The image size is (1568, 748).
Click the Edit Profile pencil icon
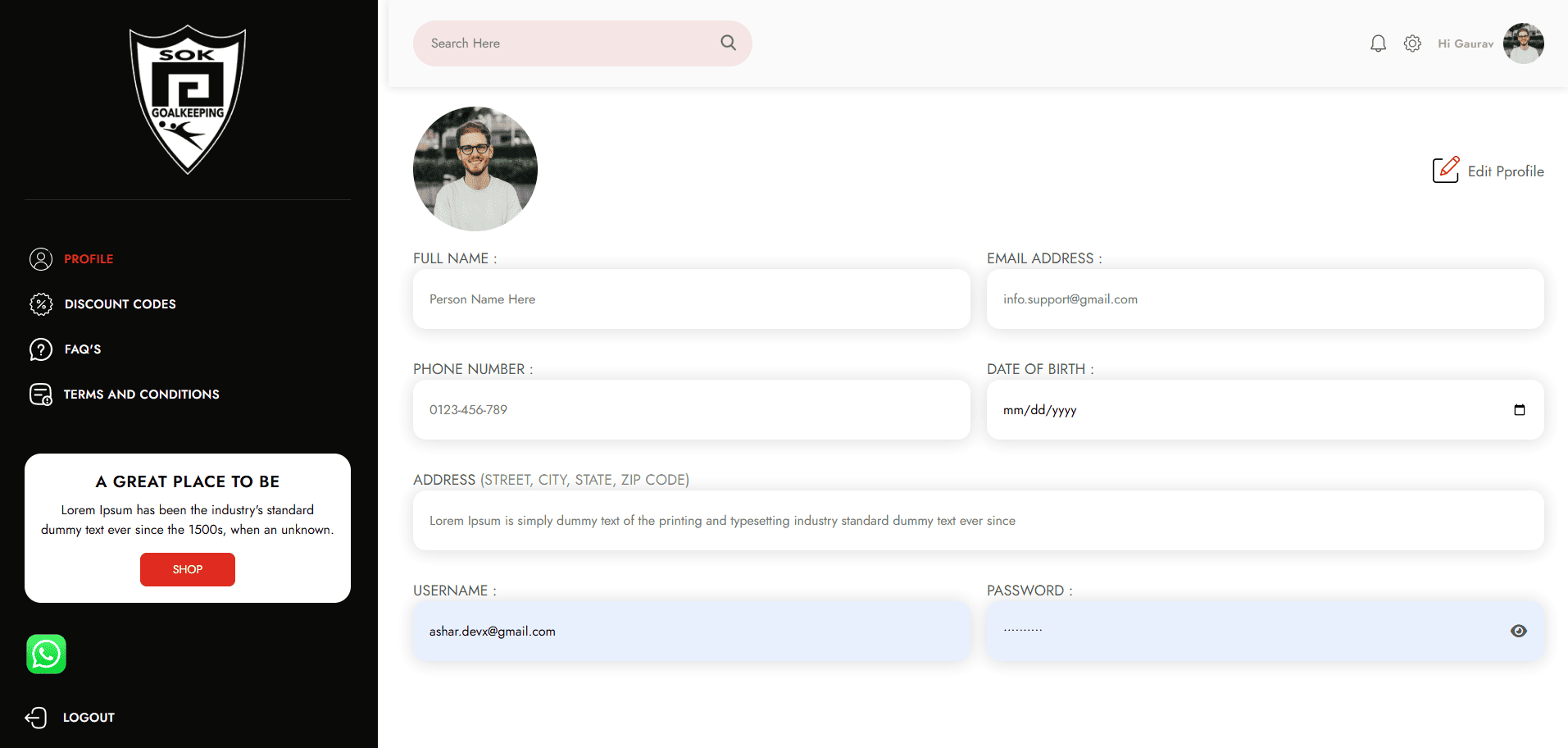[x=1445, y=170]
